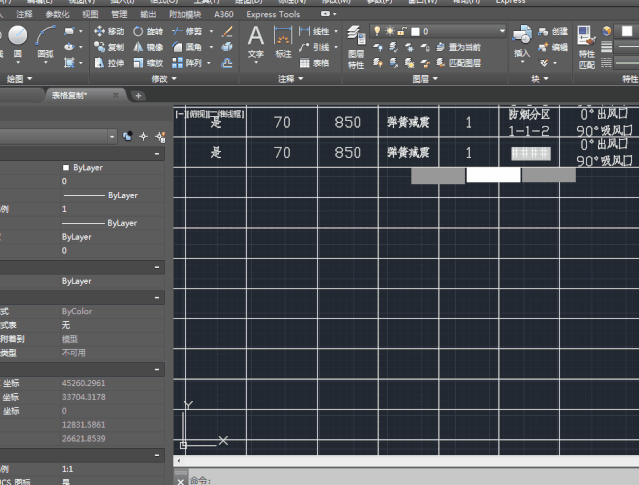Screen dimensions: 639x485
Task: Click the 复制 (Copy) tool
Action: tap(109, 47)
